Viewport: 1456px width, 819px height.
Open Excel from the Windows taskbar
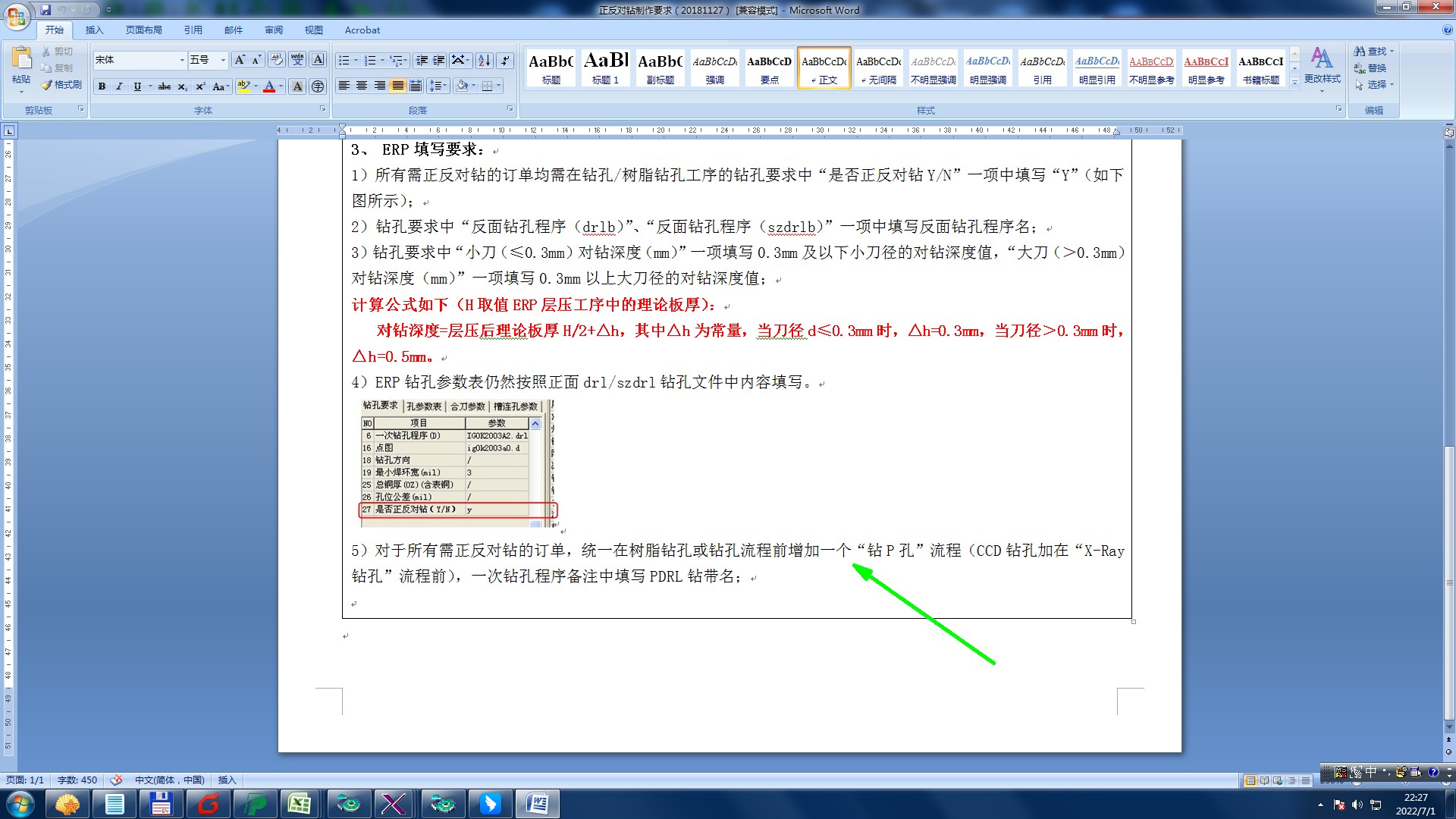[299, 803]
